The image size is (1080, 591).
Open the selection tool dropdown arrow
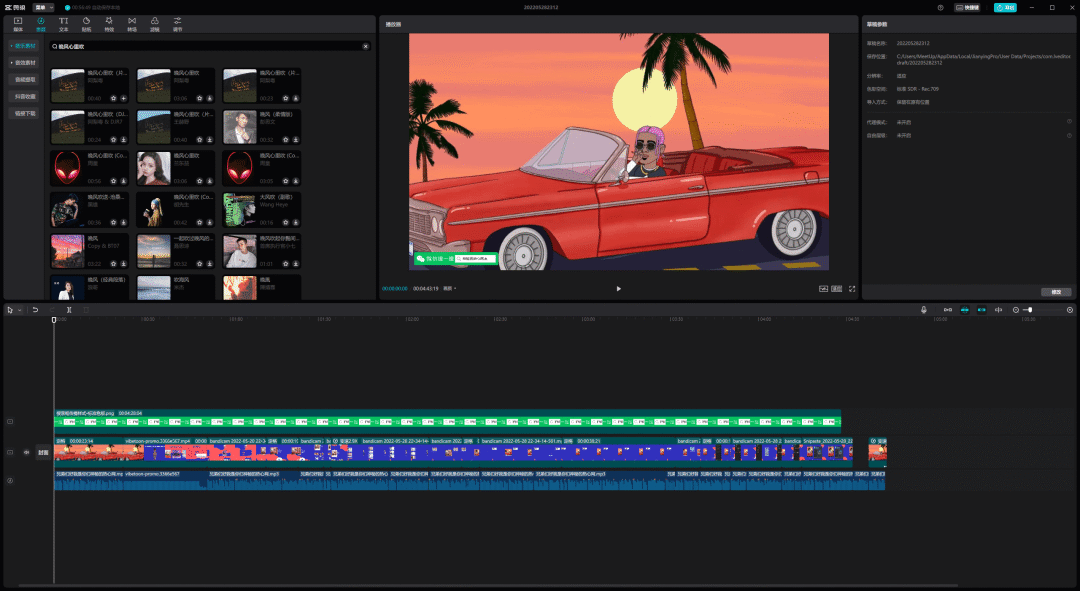pyautogui.click(x=19, y=310)
